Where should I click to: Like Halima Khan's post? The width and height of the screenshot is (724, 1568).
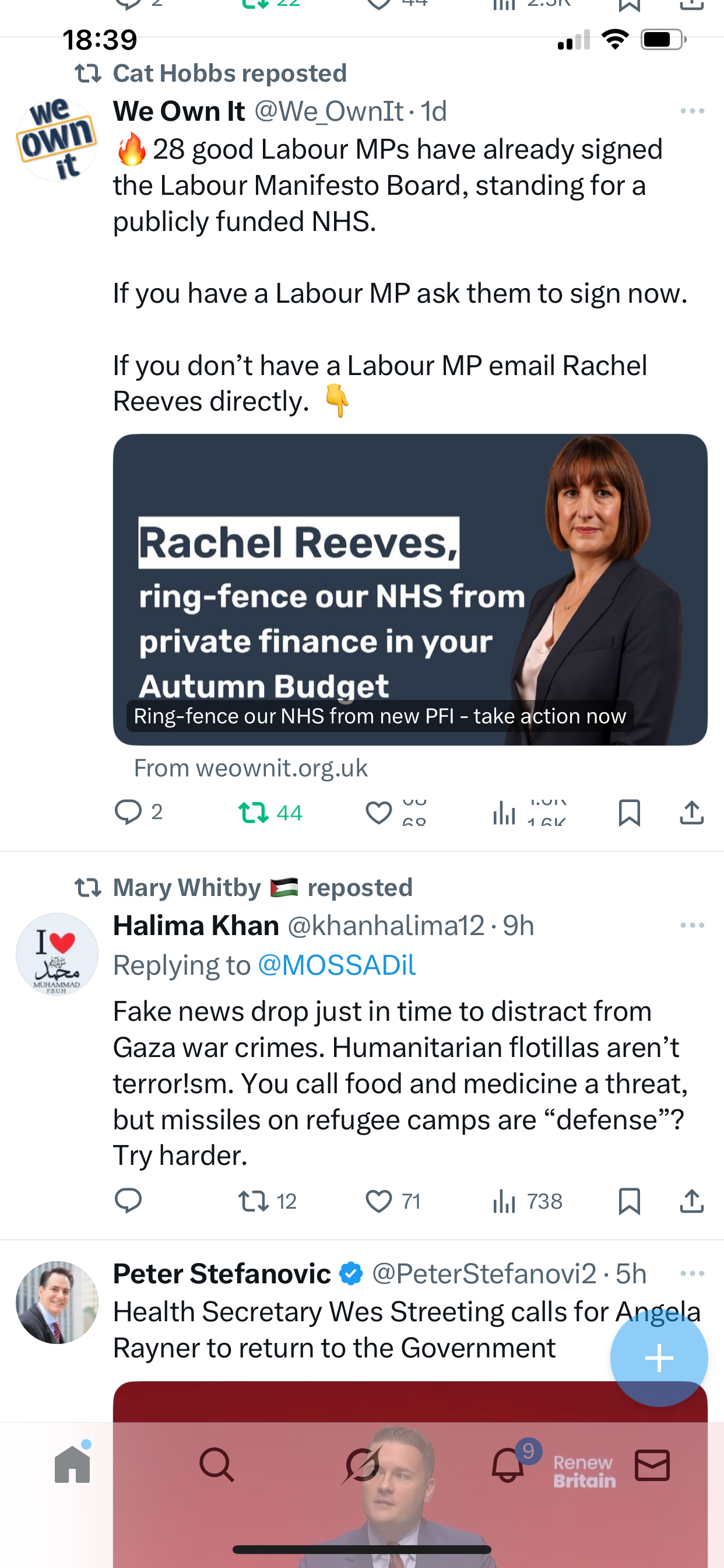coord(378,1201)
